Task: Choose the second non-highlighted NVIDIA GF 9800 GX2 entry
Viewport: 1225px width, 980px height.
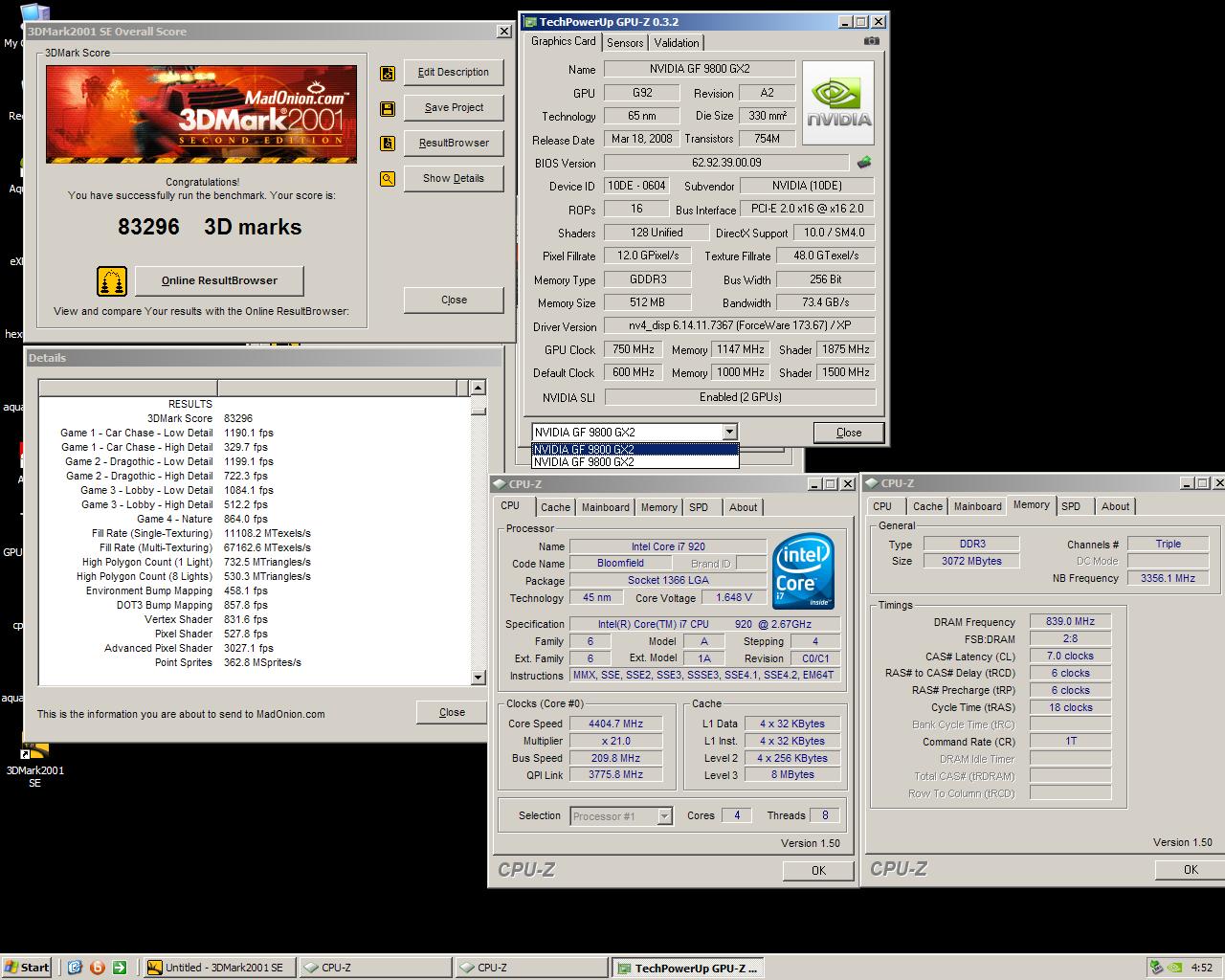Action: pyautogui.click(x=635, y=461)
